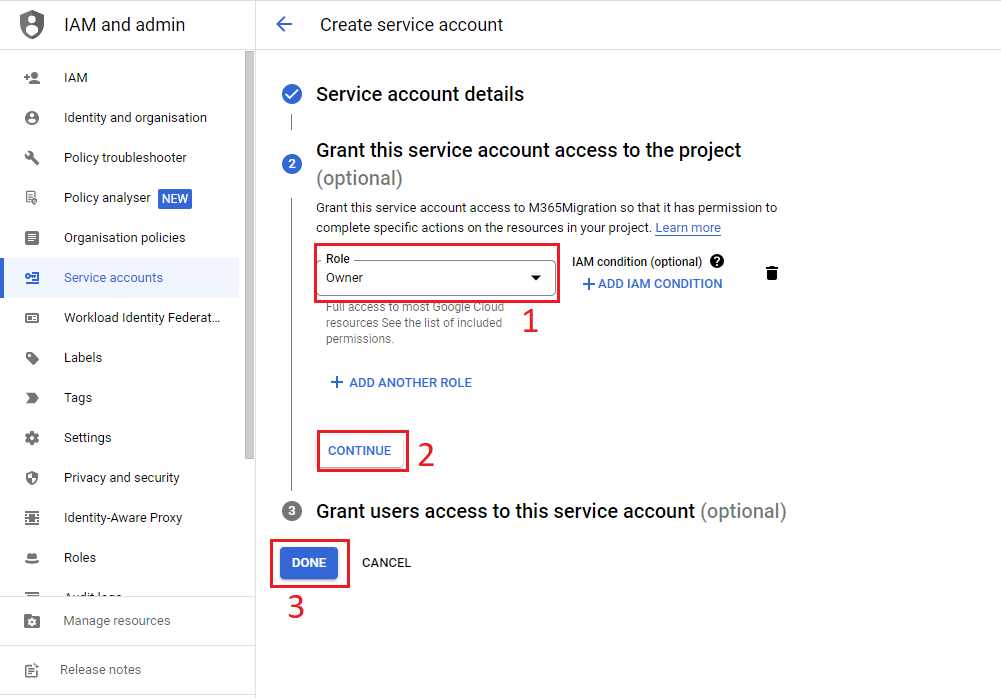Image resolution: width=1001 pixels, height=698 pixels.
Task: Click the Settings gear icon in sidebar
Action: [32, 437]
